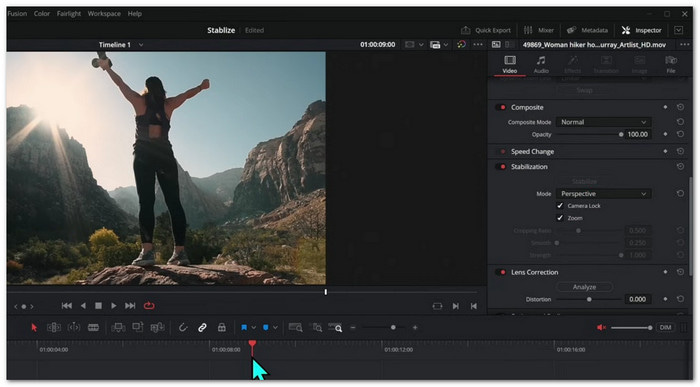Select the Blade Edit Mode tool

(x=93, y=328)
